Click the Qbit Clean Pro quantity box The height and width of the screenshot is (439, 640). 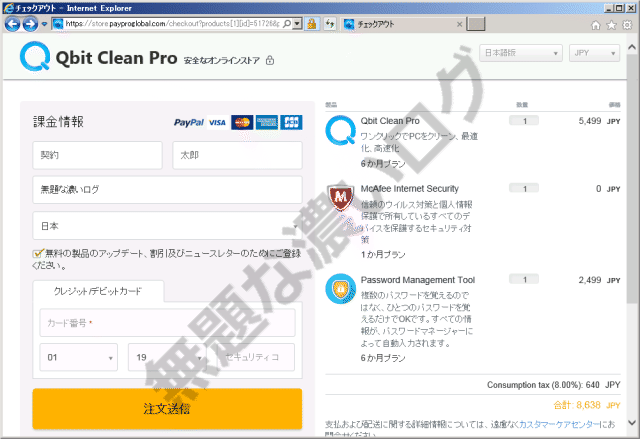point(524,121)
